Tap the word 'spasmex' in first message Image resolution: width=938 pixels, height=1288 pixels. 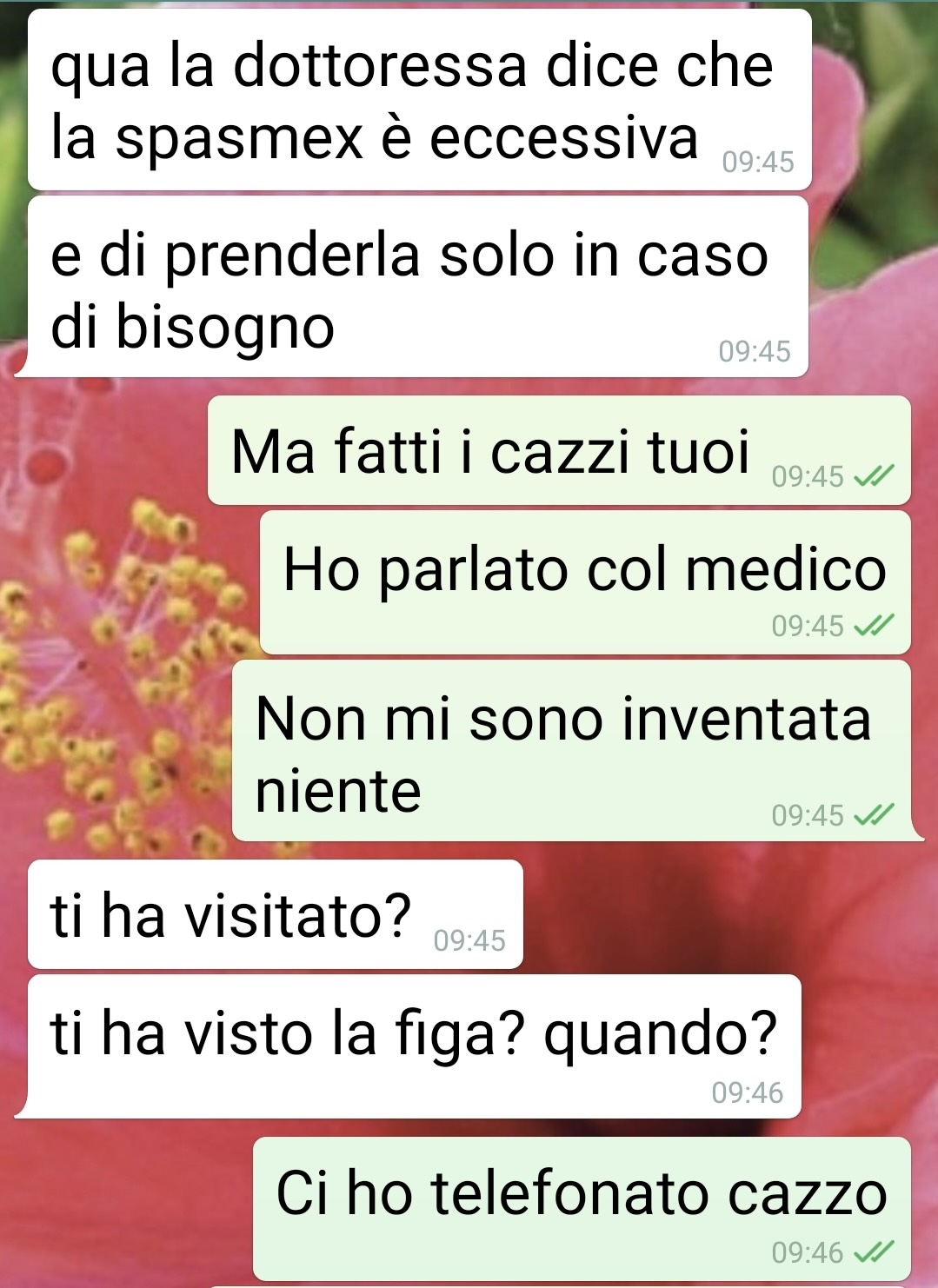[x=239, y=139]
